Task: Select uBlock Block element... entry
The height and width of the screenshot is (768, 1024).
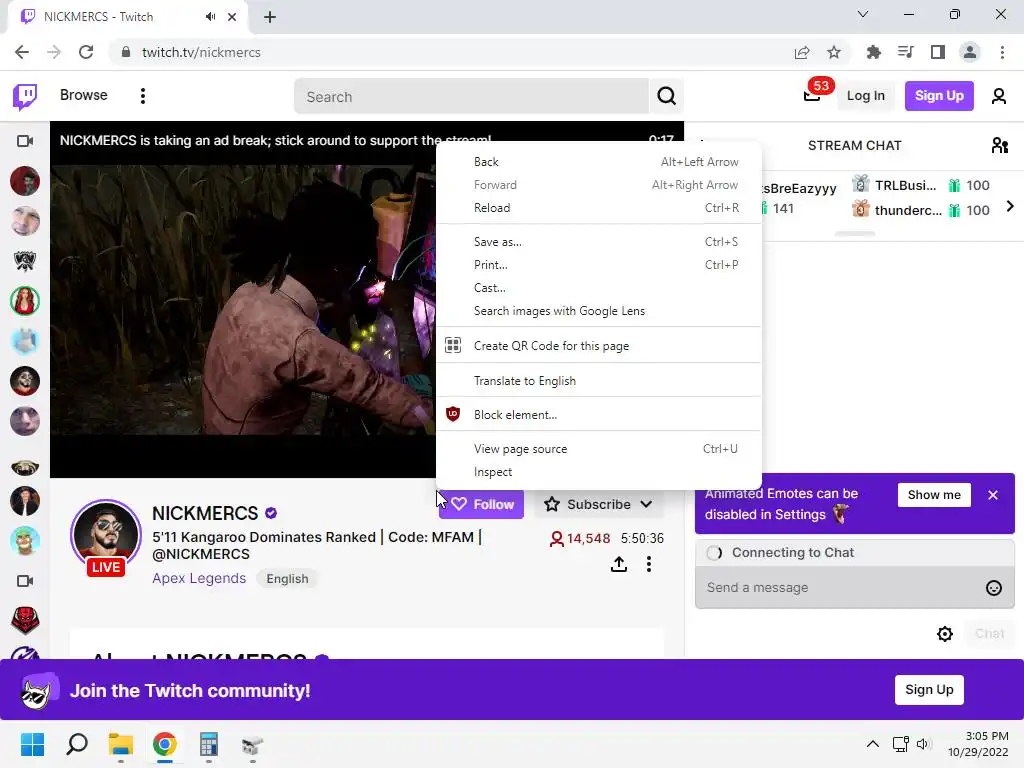Action: tap(598, 415)
